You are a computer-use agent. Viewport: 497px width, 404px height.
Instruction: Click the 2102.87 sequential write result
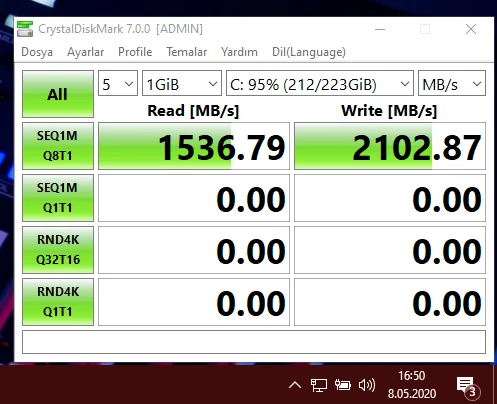point(390,146)
